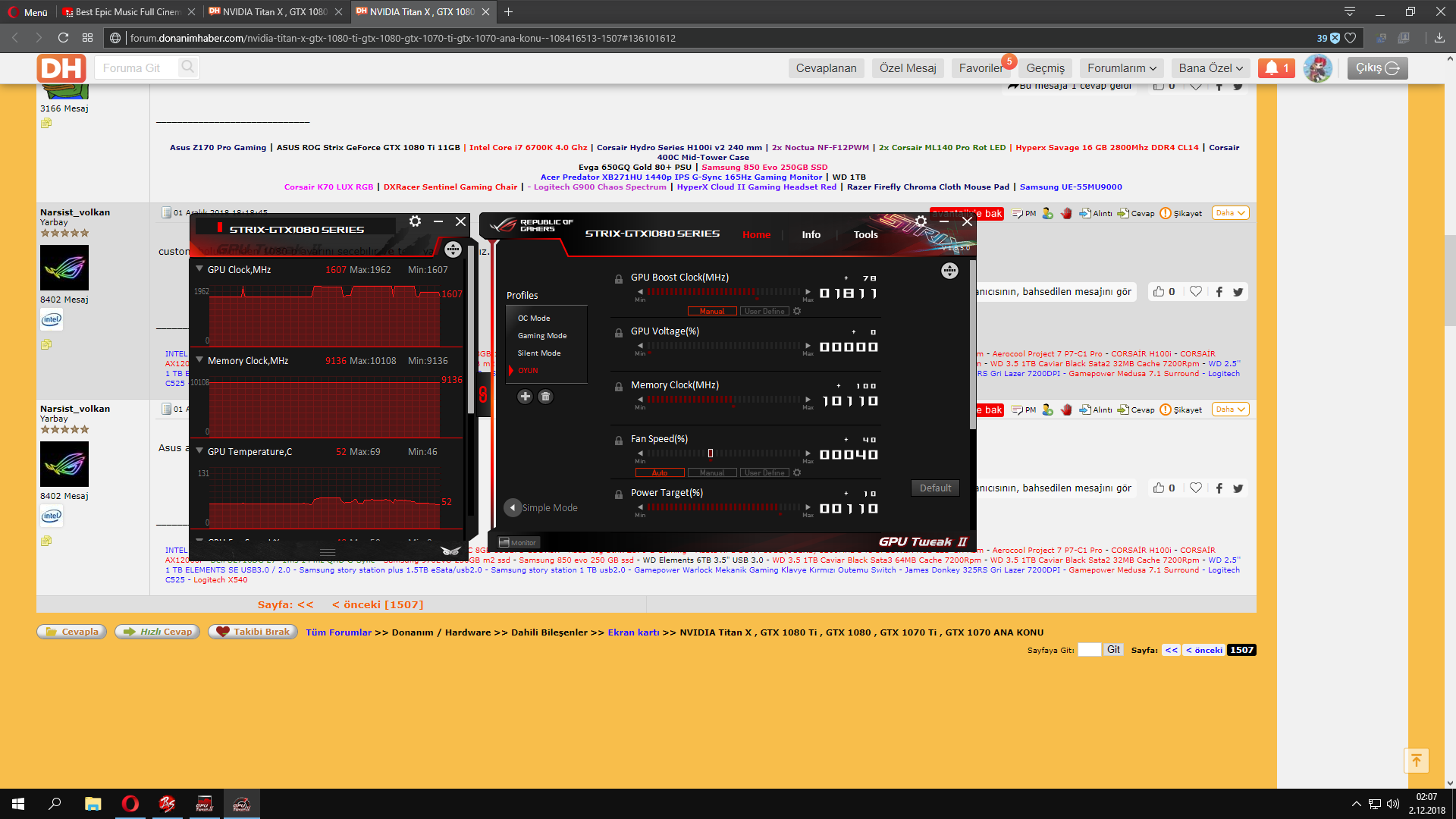Screen dimensions: 1456x819
Task: Switch to Info tab in GPU Tweak
Action: tap(811, 234)
